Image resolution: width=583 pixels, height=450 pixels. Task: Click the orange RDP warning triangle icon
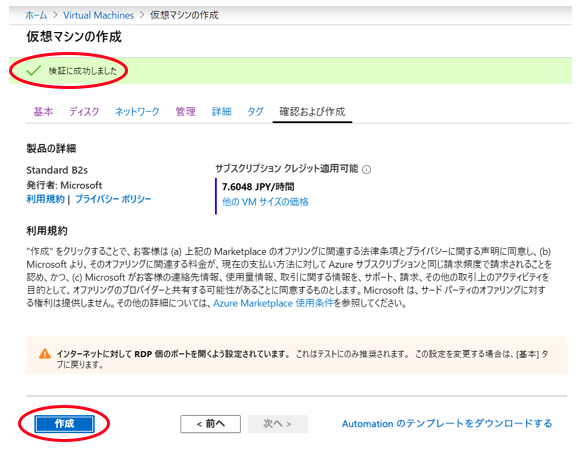click(x=45, y=353)
